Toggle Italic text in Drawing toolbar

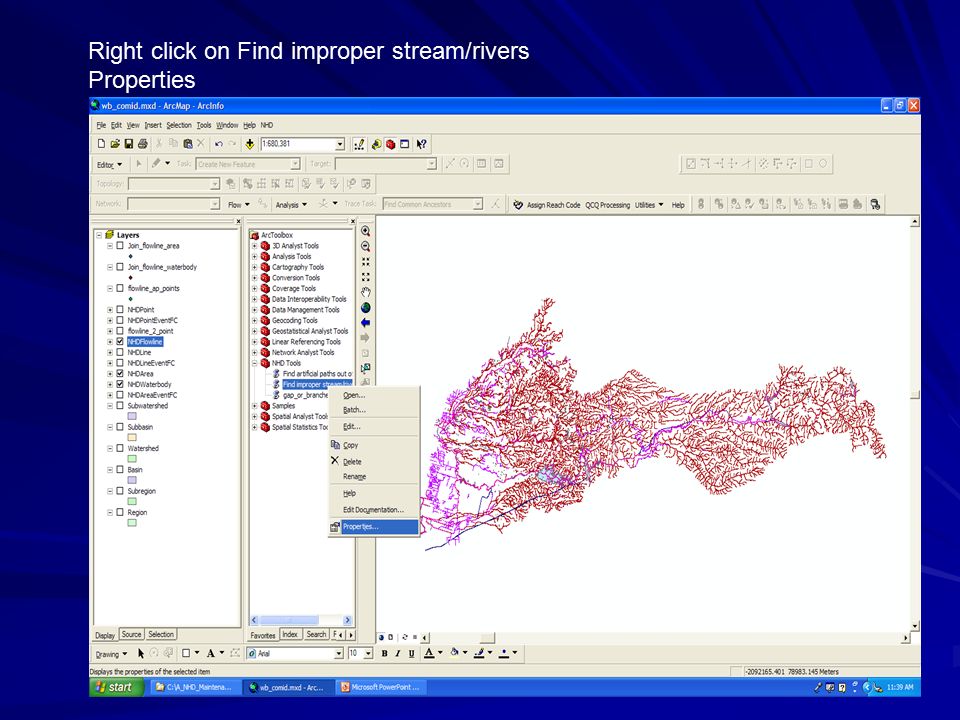(398, 653)
